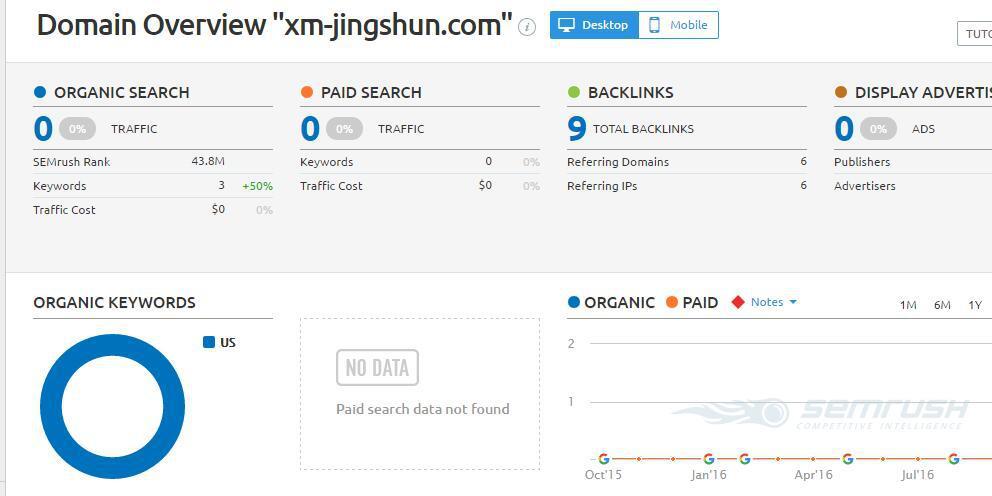The height and width of the screenshot is (496, 992).
Task: Toggle the PAID series in chart legend
Action: [x=692, y=302]
